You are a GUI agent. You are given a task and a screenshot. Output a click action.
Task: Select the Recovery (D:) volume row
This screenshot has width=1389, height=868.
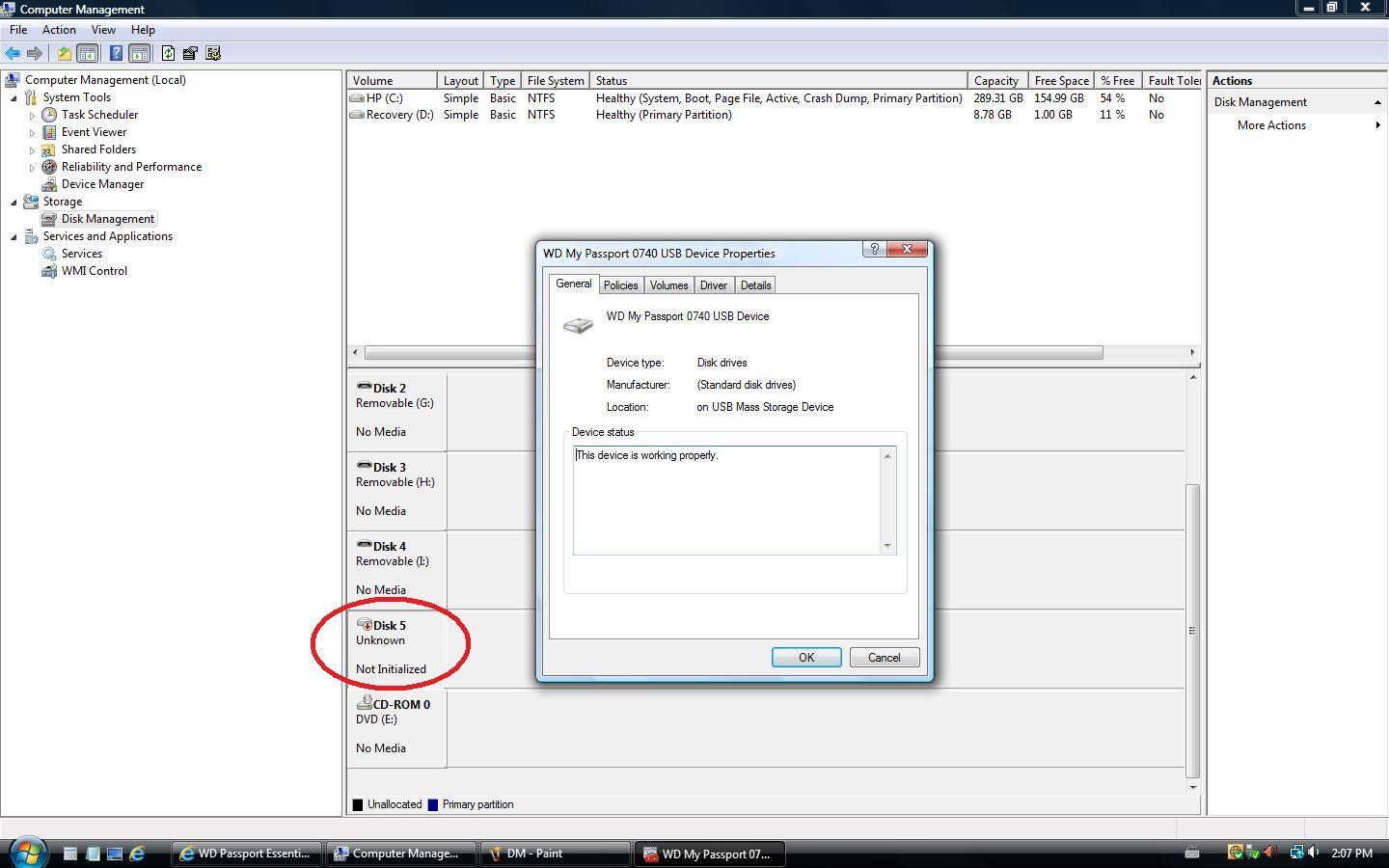point(774,115)
